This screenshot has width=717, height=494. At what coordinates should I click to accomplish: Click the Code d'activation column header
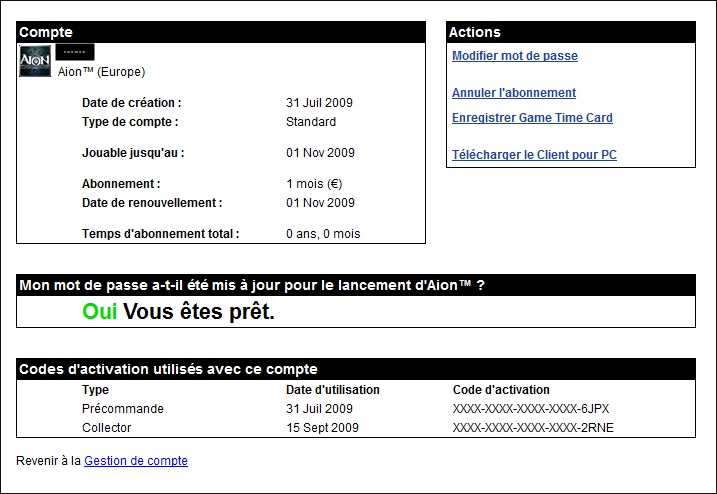[501, 390]
